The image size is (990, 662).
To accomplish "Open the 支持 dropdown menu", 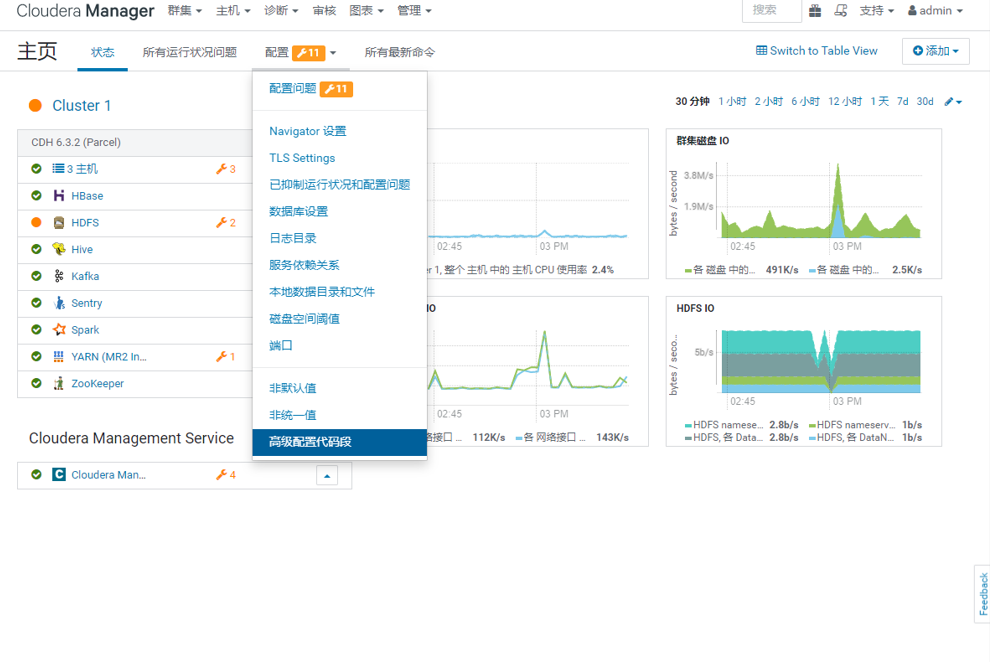I will pos(877,11).
